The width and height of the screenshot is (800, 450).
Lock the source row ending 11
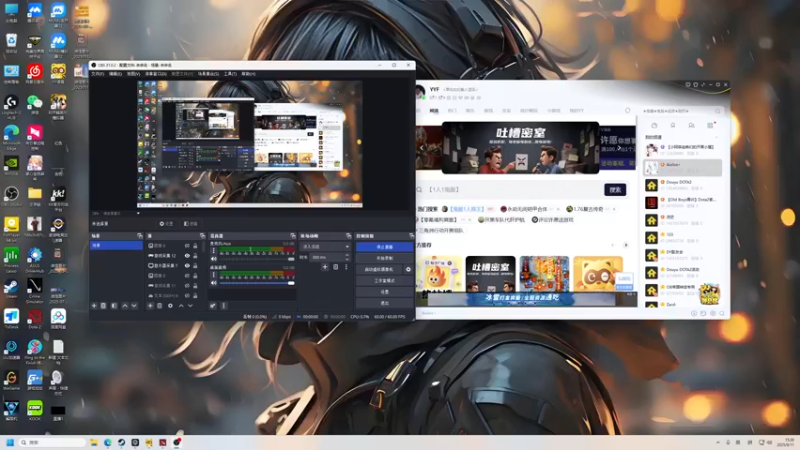tap(195, 286)
